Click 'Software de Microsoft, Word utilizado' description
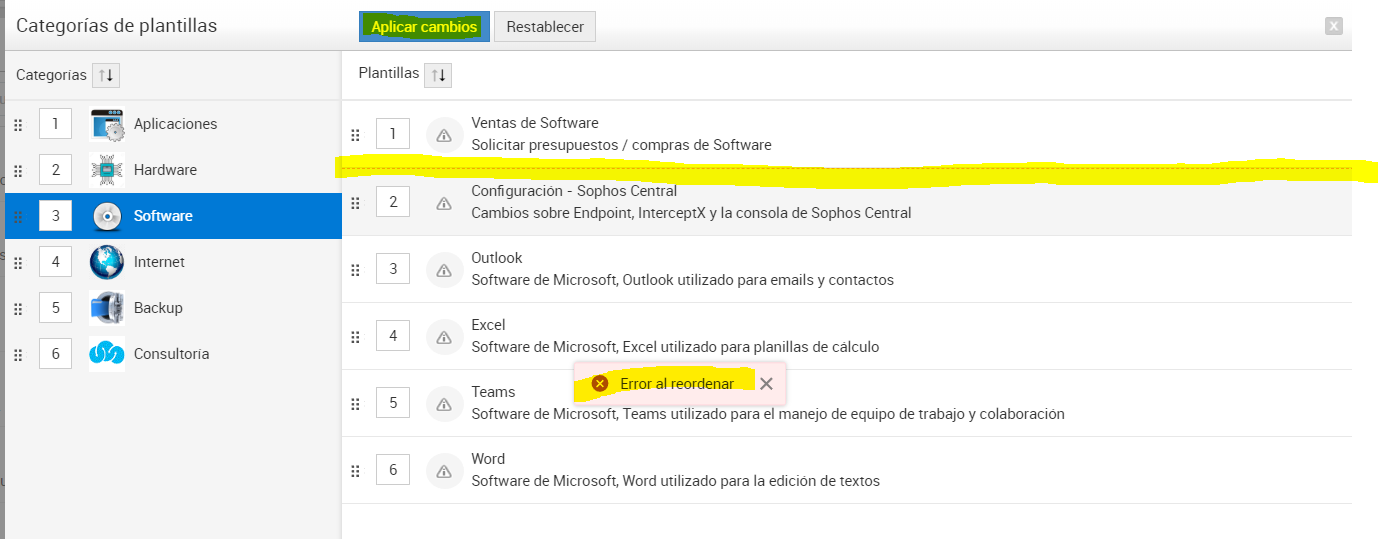The image size is (1378, 539). (x=675, y=481)
